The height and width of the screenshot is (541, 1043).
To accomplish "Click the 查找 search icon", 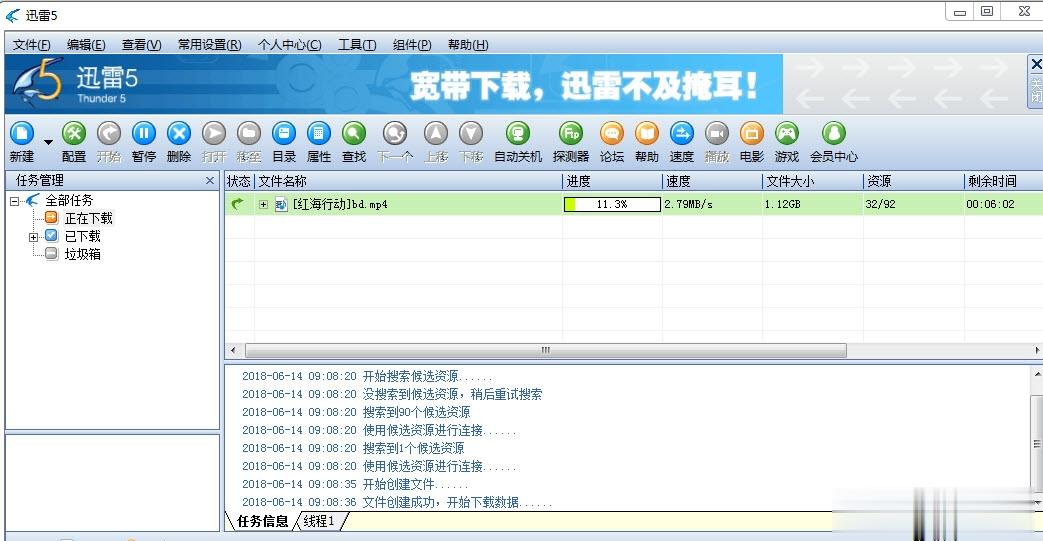I will 354,134.
